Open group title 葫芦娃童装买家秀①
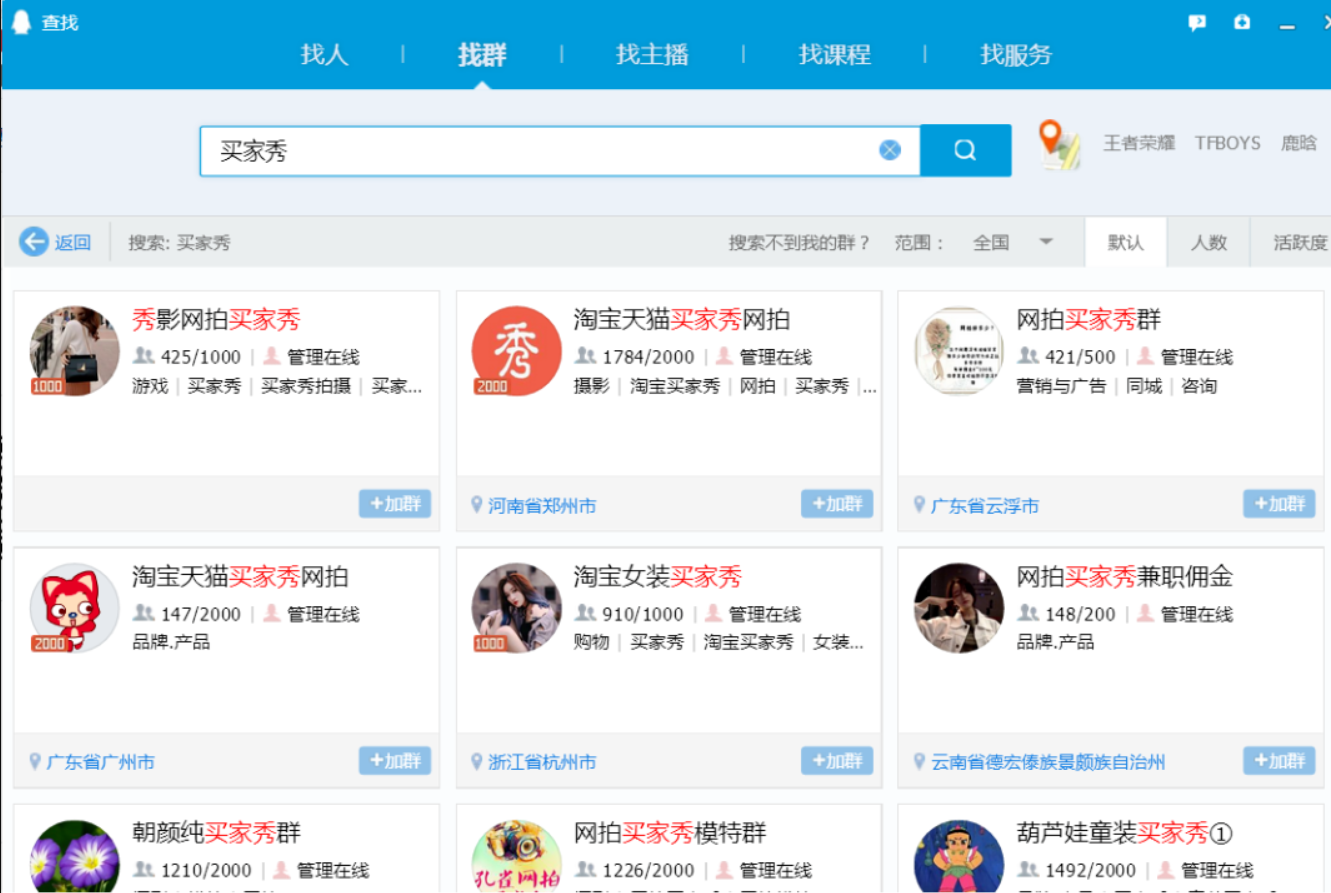 1127,833
